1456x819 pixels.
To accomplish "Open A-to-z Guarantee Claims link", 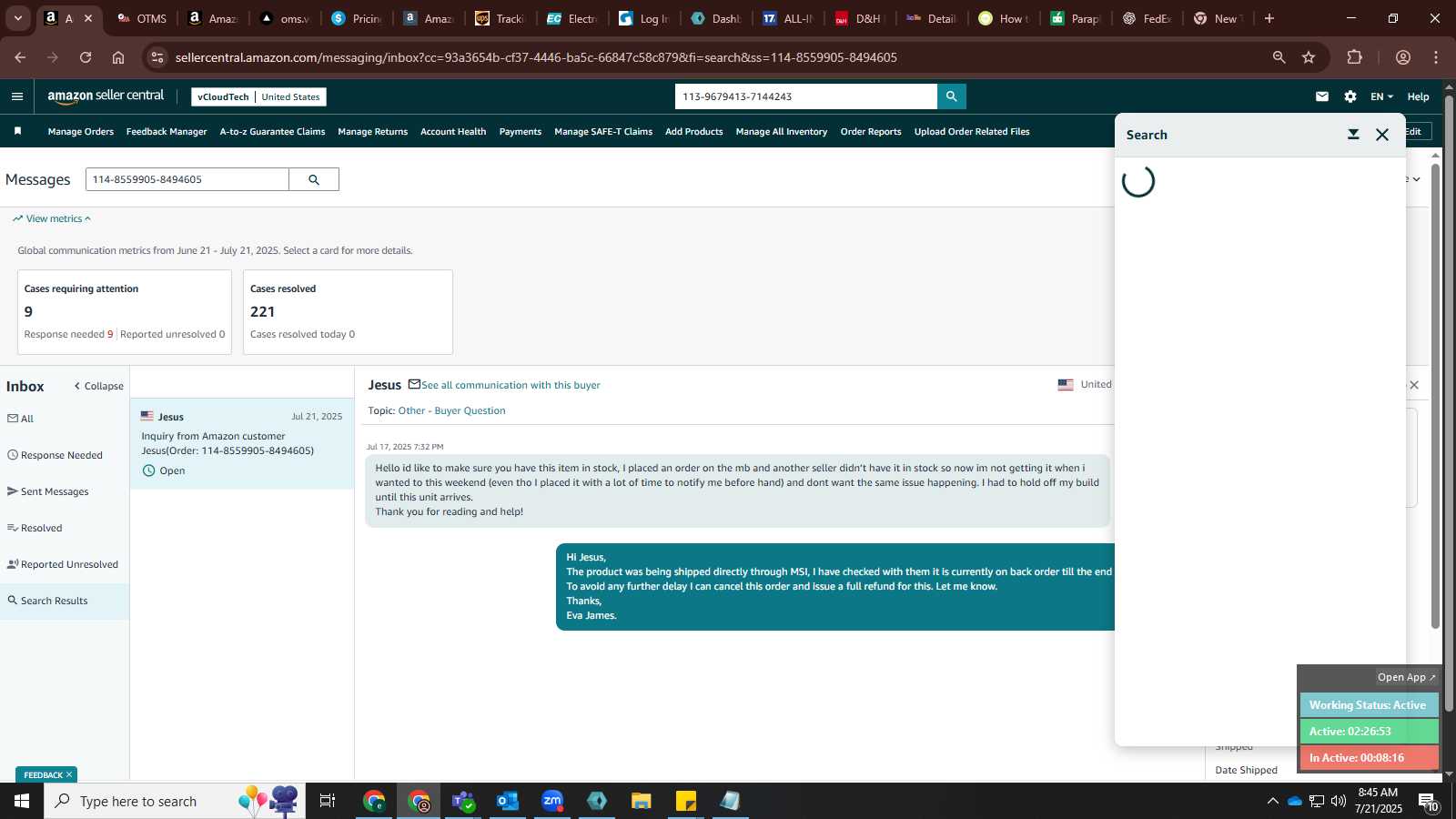I will coord(272,131).
